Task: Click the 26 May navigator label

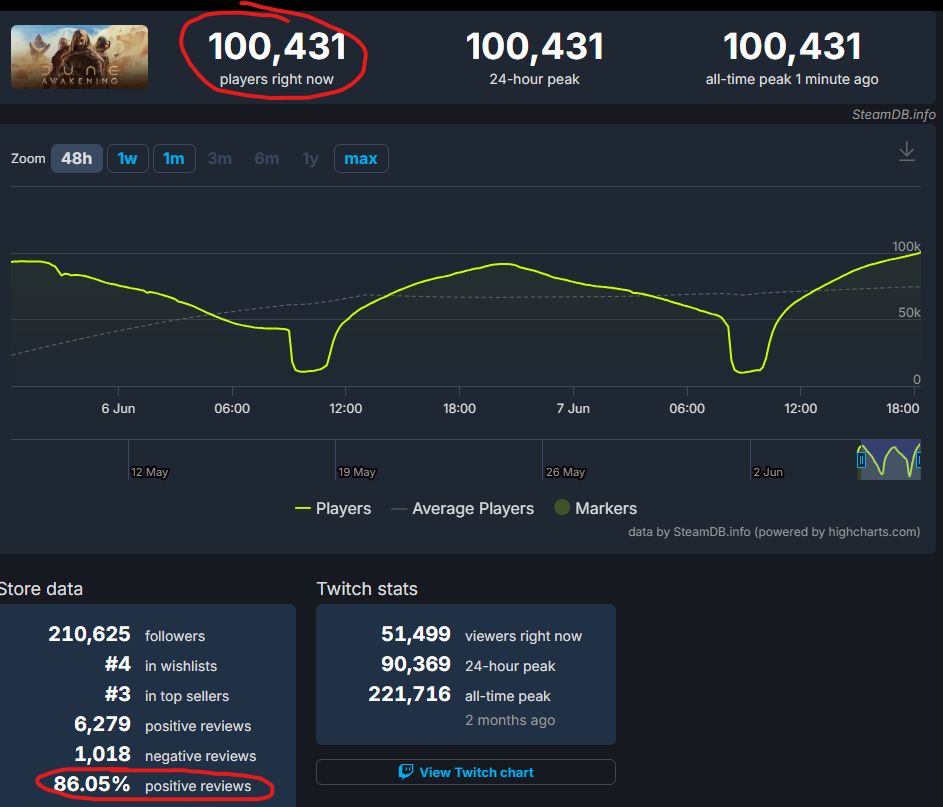Action: click(565, 472)
